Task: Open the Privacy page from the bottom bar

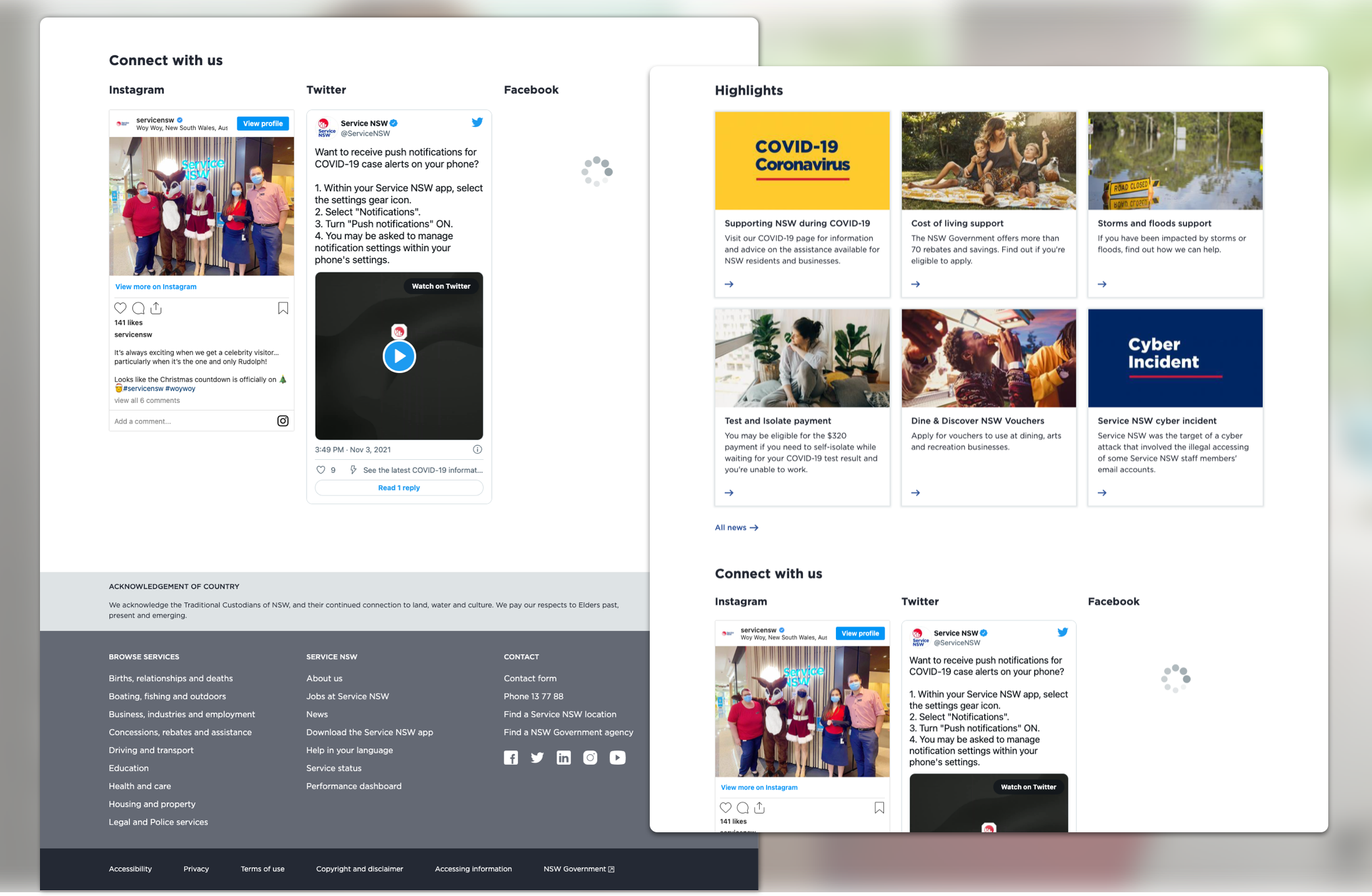Action: (x=196, y=869)
